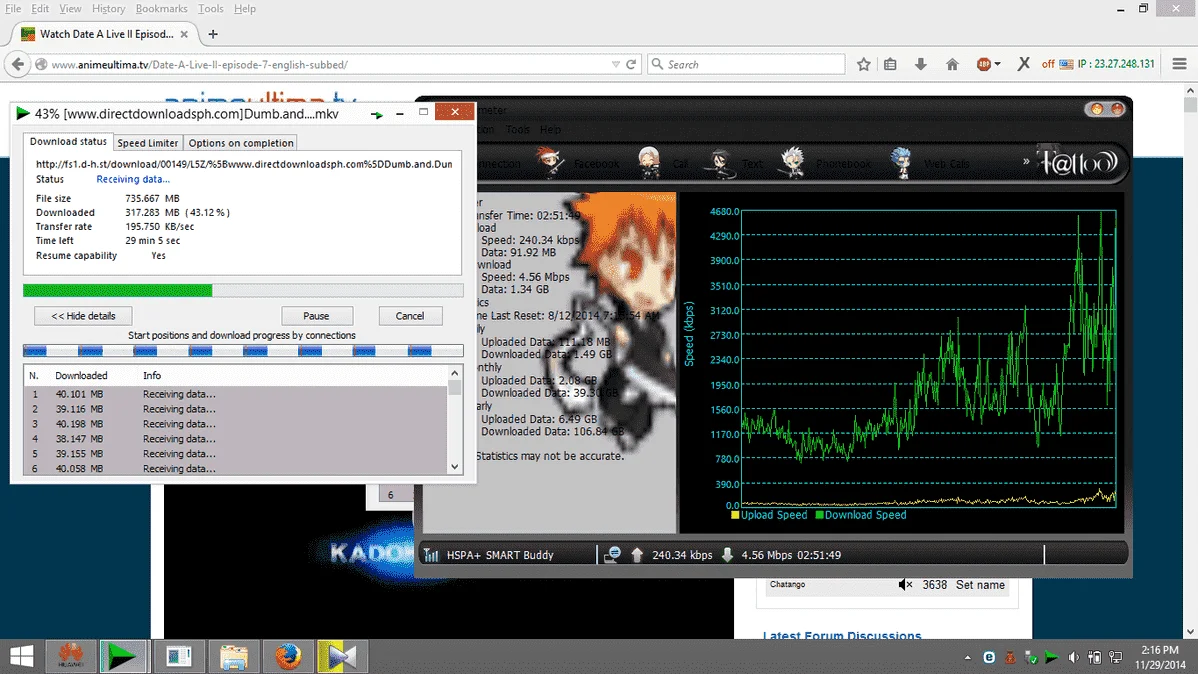Open Windows Start button
Image resolution: width=1198 pixels, height=674 pixels.
click(22, 656)
